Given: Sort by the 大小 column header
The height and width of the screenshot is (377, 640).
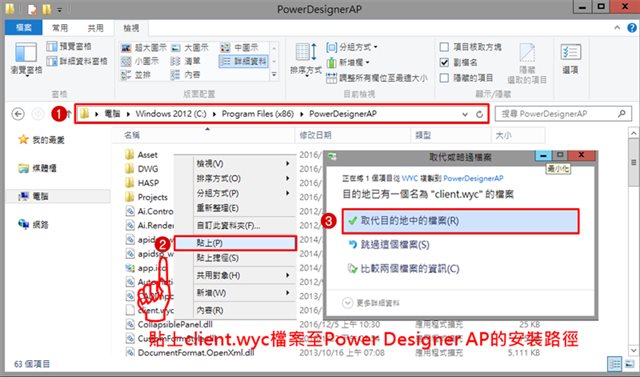Looking at the screenshot, I should point(518,135).
